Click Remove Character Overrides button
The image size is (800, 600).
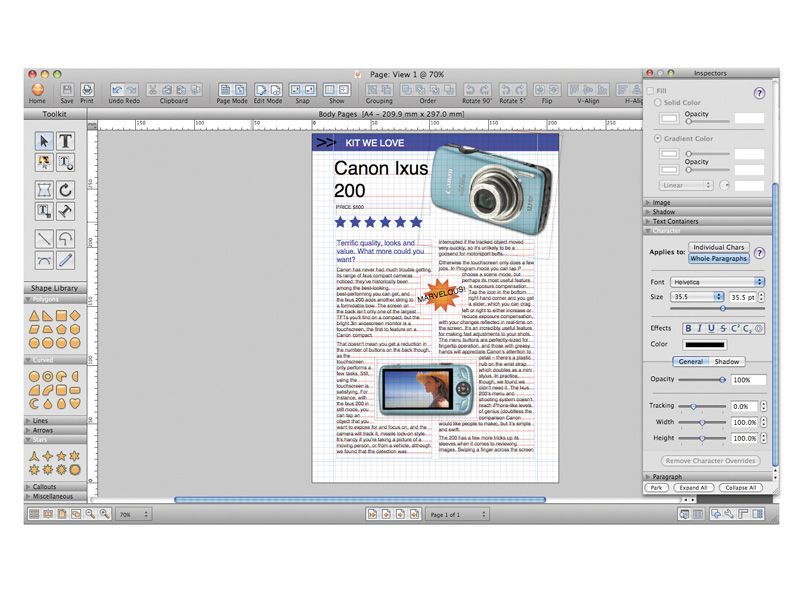point(710,461)
